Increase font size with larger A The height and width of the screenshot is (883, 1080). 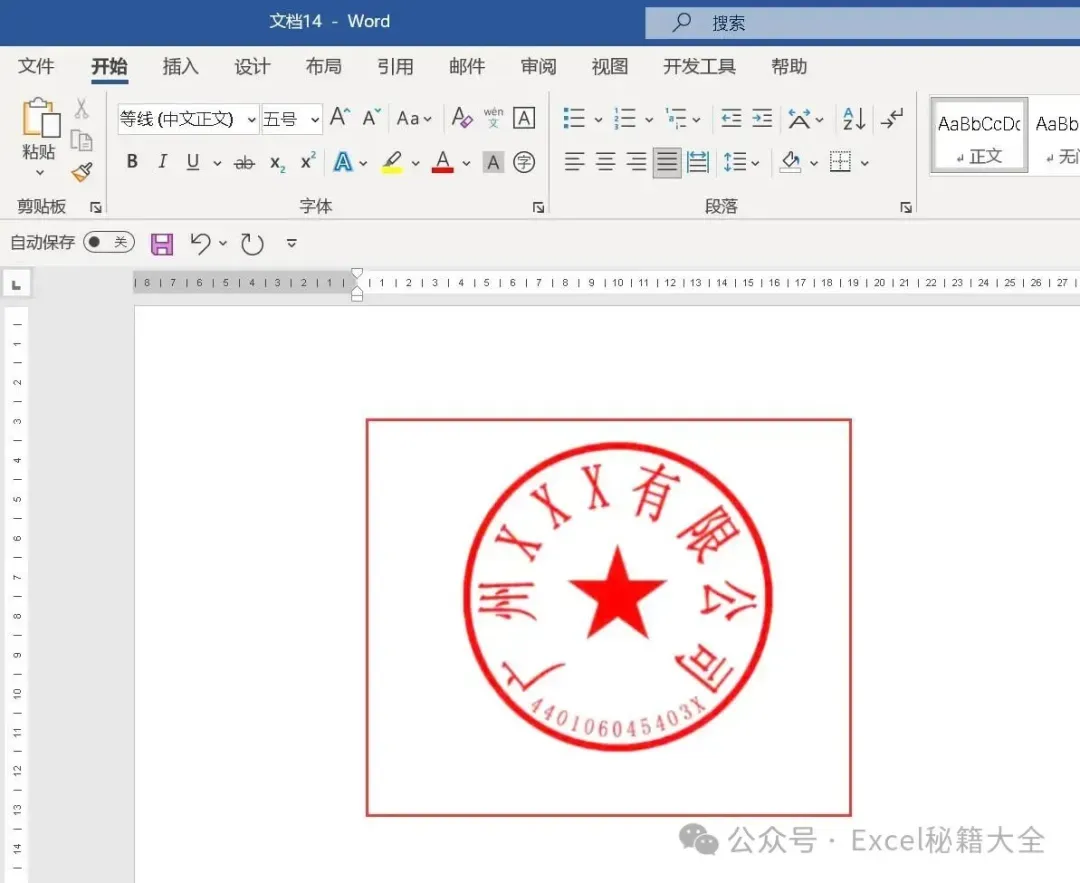coord(340,118)
